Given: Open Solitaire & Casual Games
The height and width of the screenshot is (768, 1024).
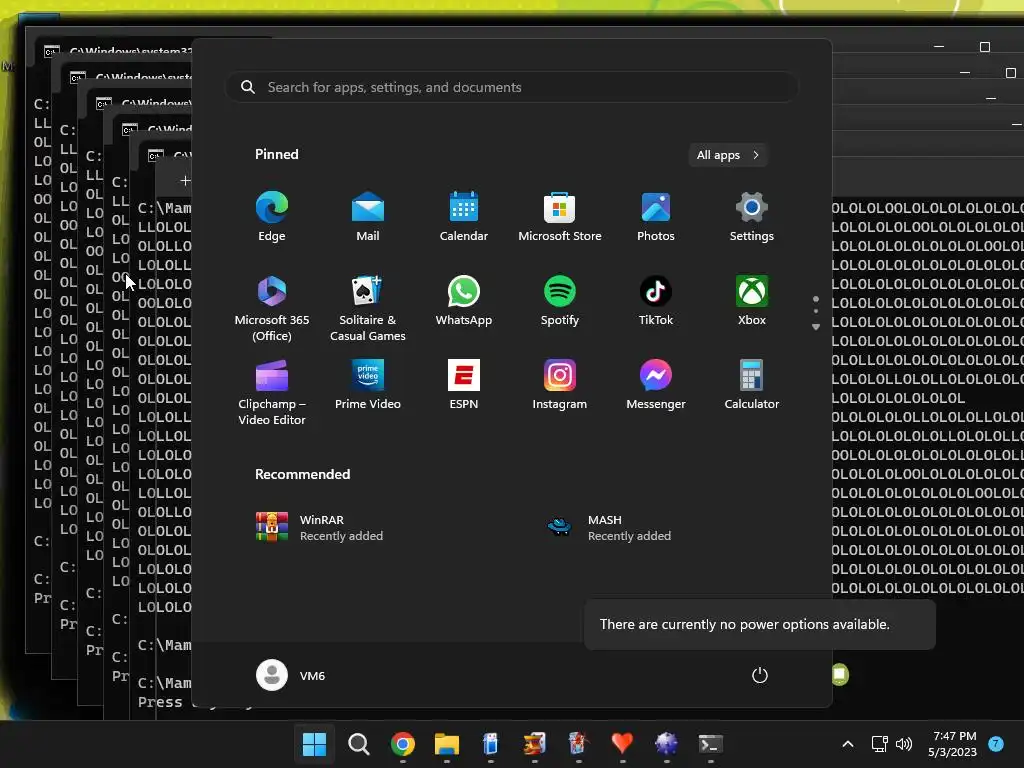Looking at the screenshot, I should 368,308.
